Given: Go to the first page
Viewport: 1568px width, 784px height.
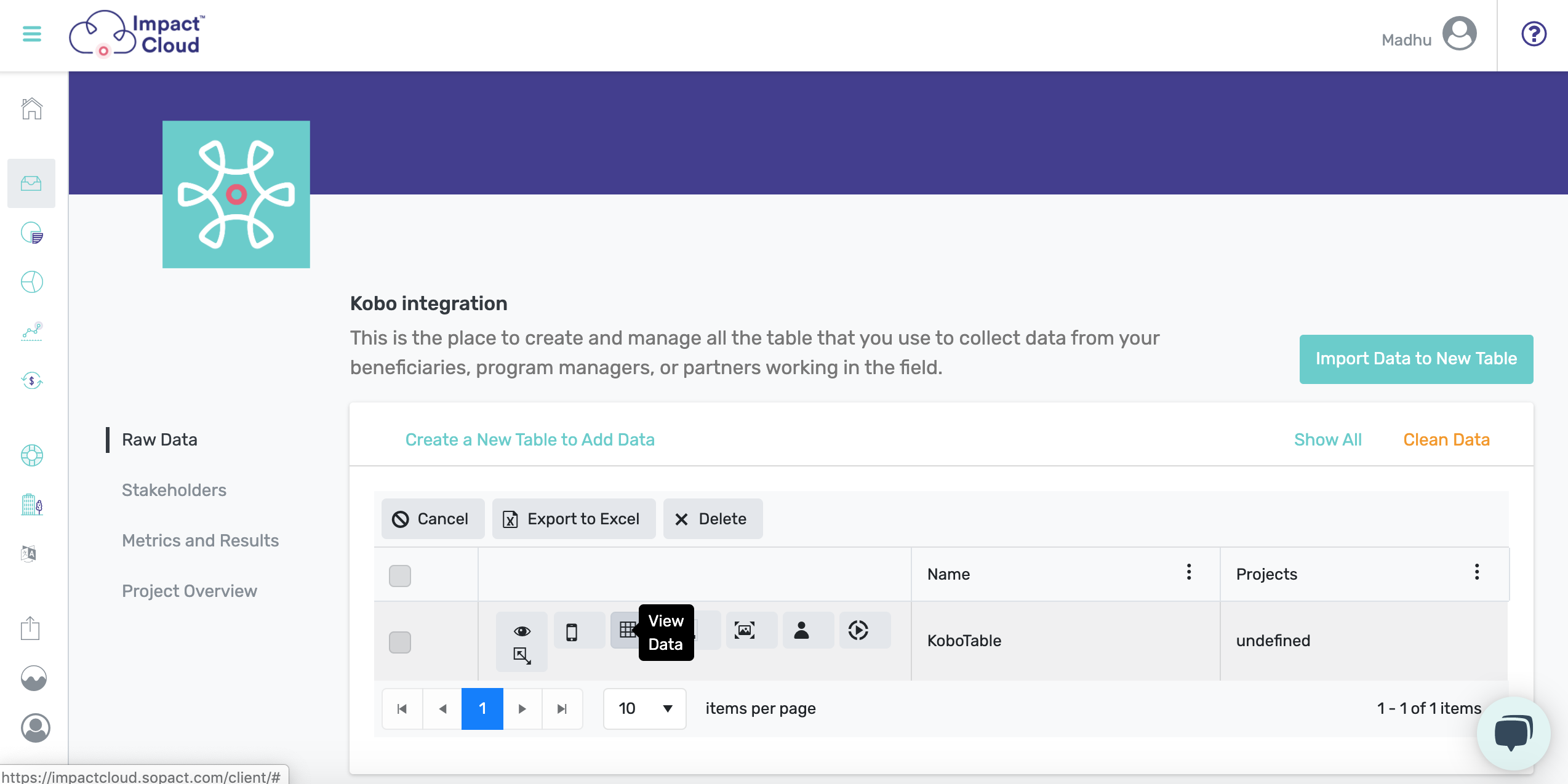Looking at the screenshot, I should 402,709.
